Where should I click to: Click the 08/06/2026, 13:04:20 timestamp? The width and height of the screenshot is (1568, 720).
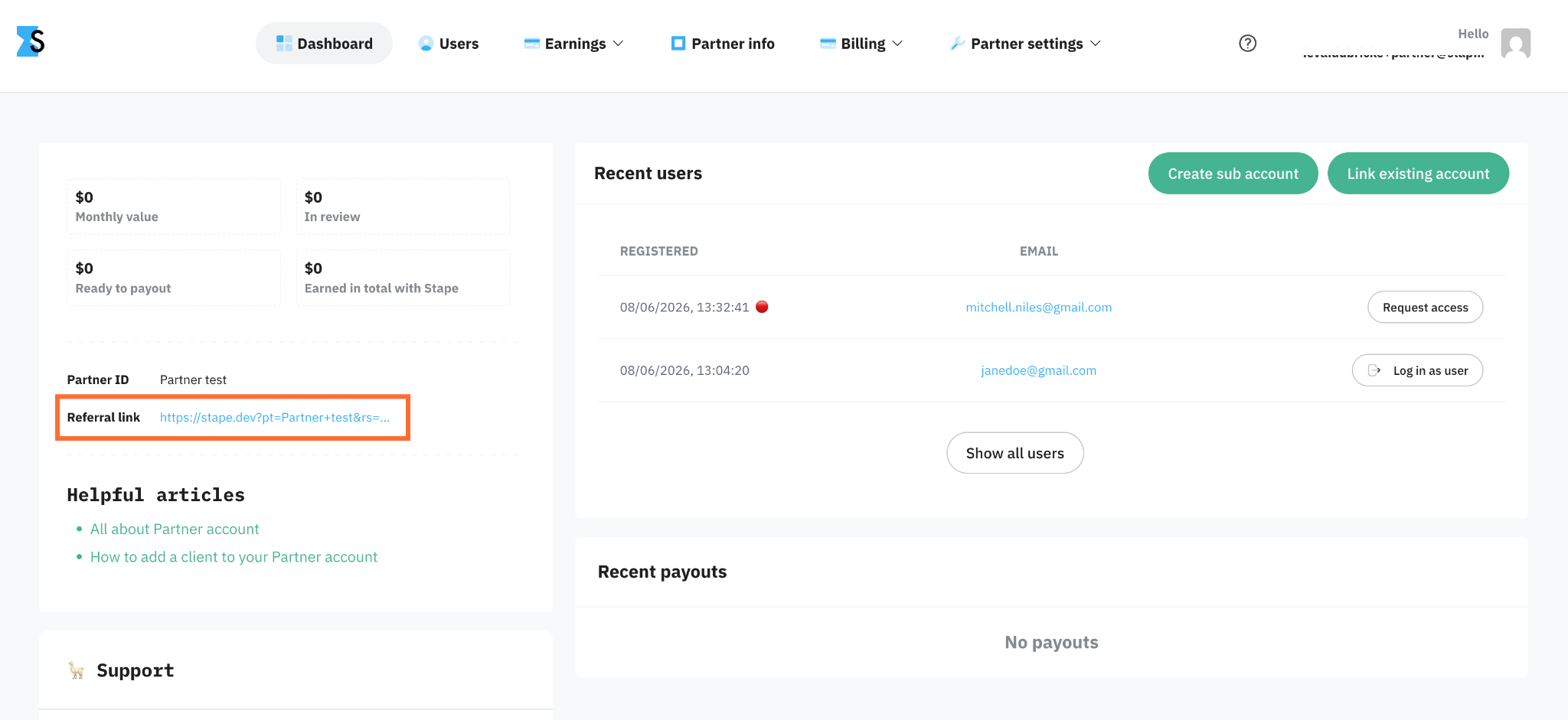pyautogui.click(x=684, y=370)
